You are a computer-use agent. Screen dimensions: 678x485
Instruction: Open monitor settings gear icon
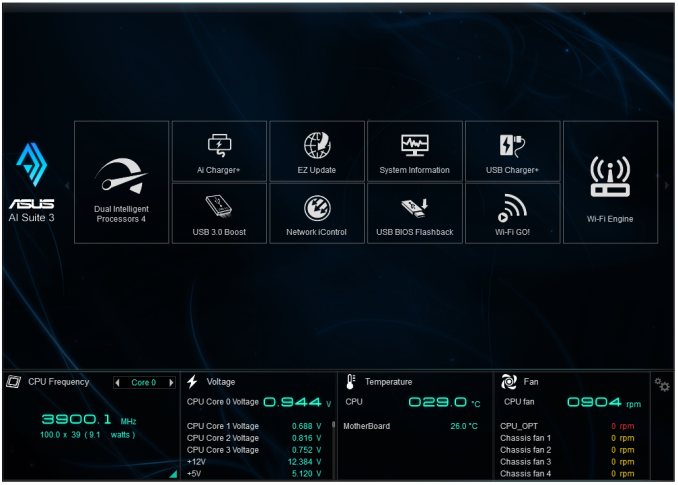pos(662,384)
